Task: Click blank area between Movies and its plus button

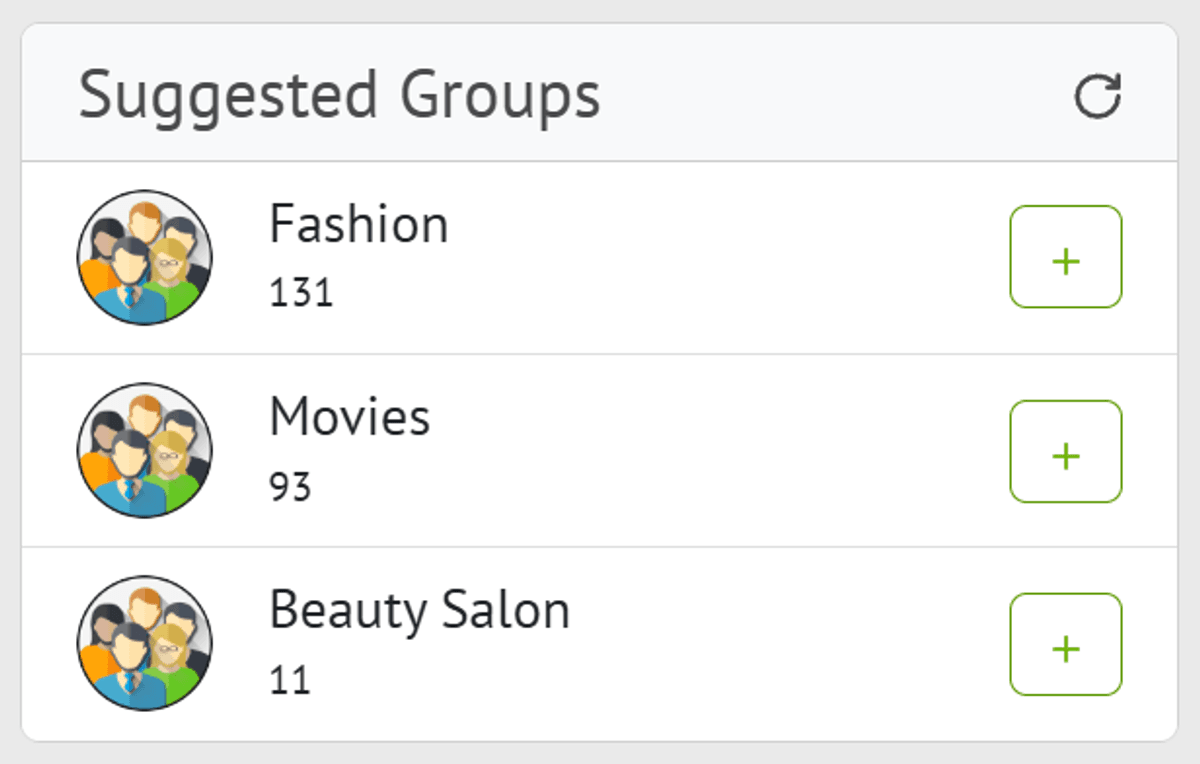Action: [730, 450]
